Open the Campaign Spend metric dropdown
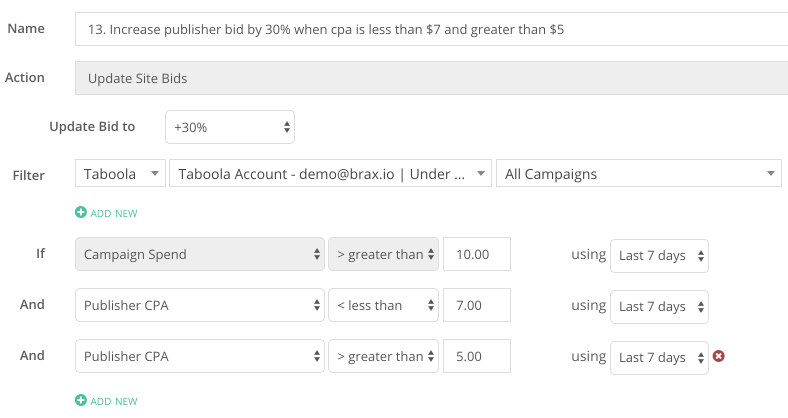Image resolution: width=788 pixels, height=418 pixels. click(200, 254)
